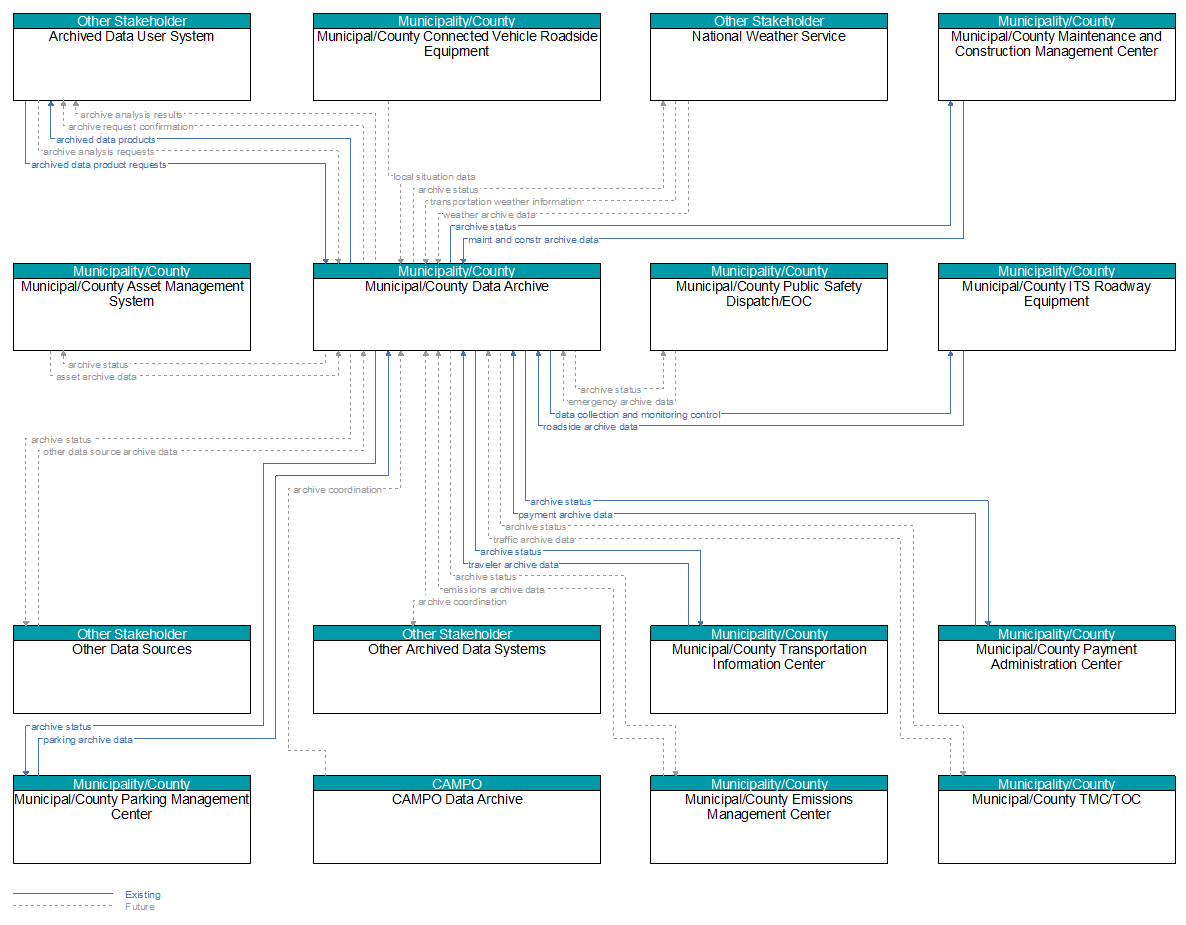
Task: Click 'archive status' label directly above 'asset archive data'
Action: click(98, 365)
